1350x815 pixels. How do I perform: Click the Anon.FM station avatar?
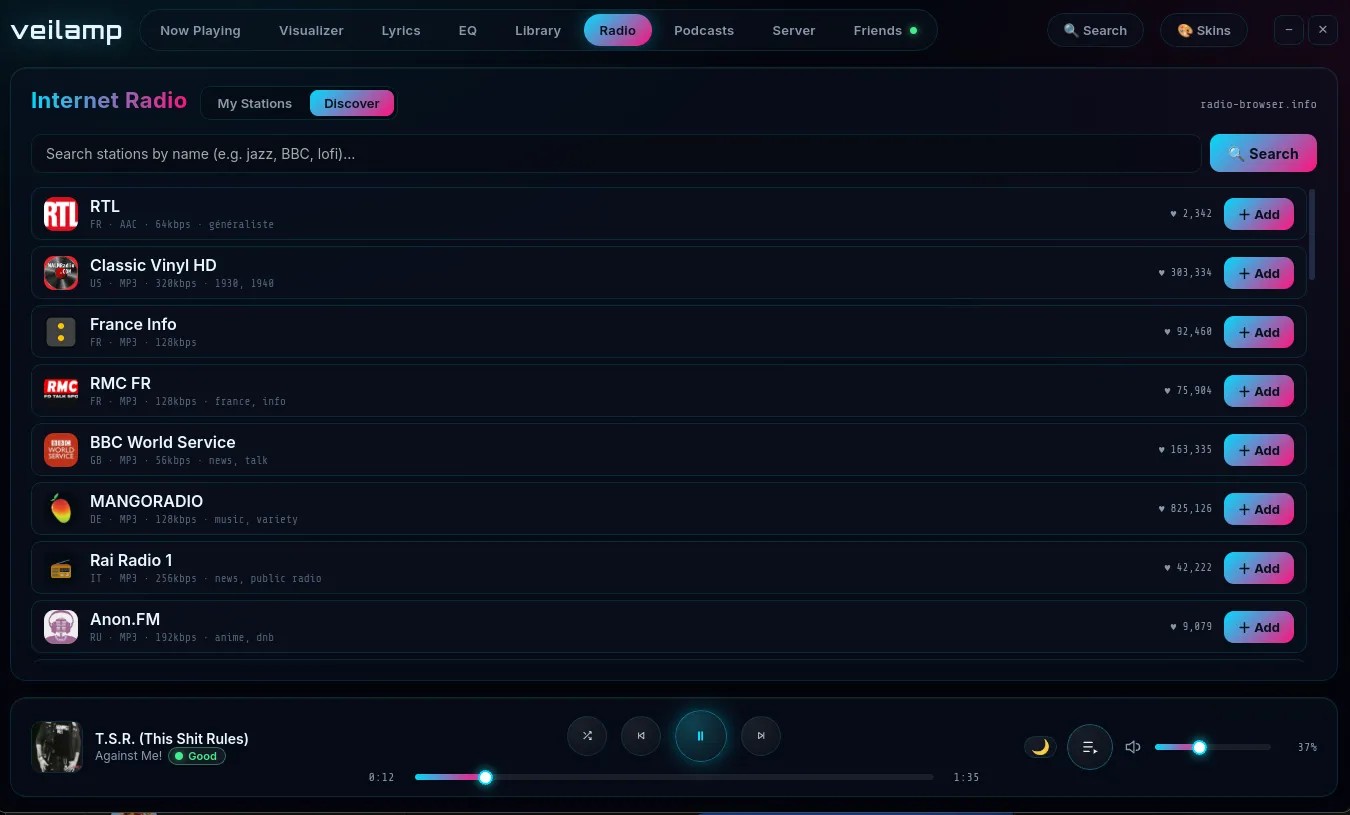coord(61,627)
